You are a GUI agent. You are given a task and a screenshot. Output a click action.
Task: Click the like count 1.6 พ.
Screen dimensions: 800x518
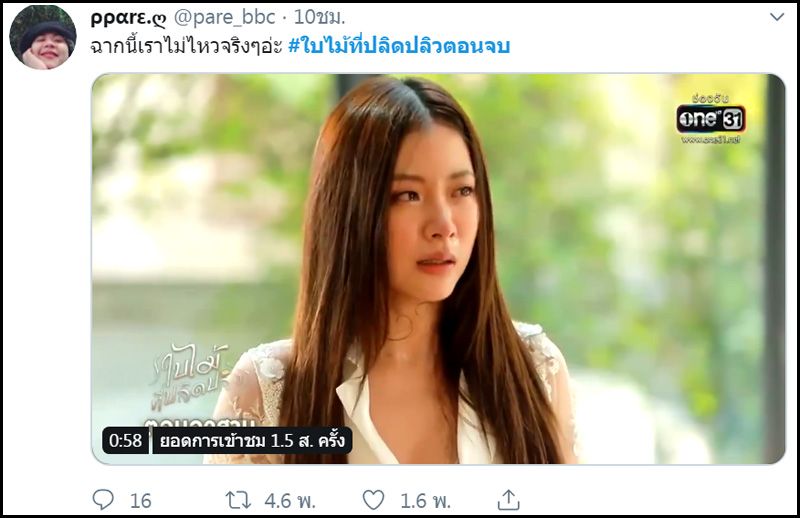426,501
